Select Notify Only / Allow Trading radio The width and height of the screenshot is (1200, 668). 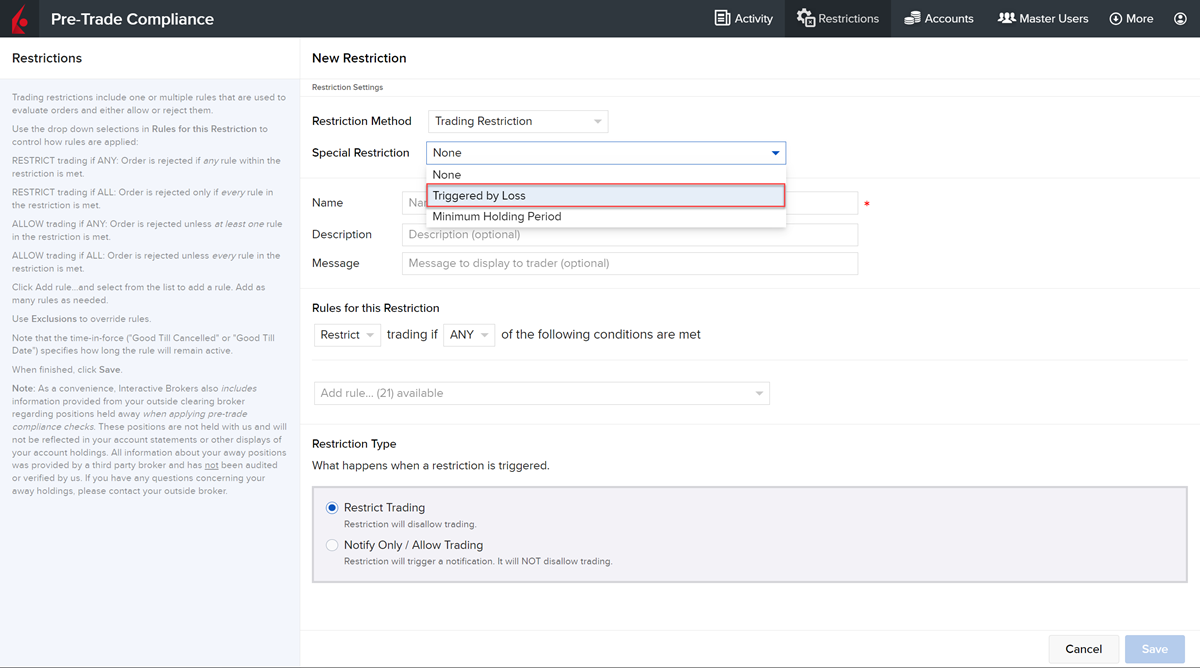333,546
